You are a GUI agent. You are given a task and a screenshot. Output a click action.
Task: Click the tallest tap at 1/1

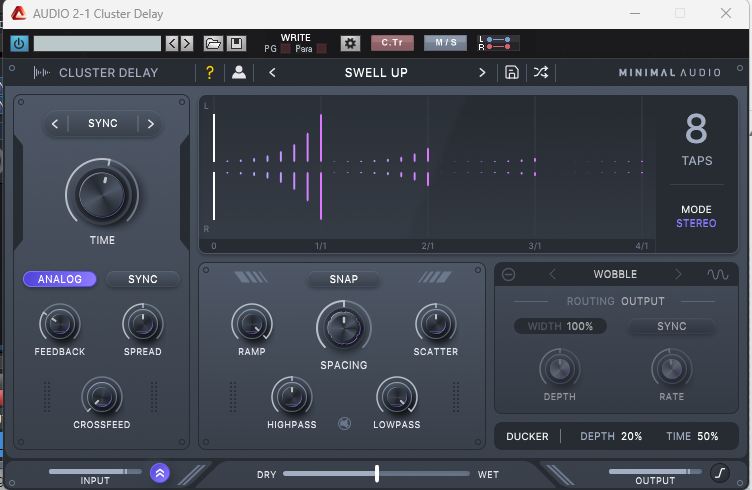point(321,167)
